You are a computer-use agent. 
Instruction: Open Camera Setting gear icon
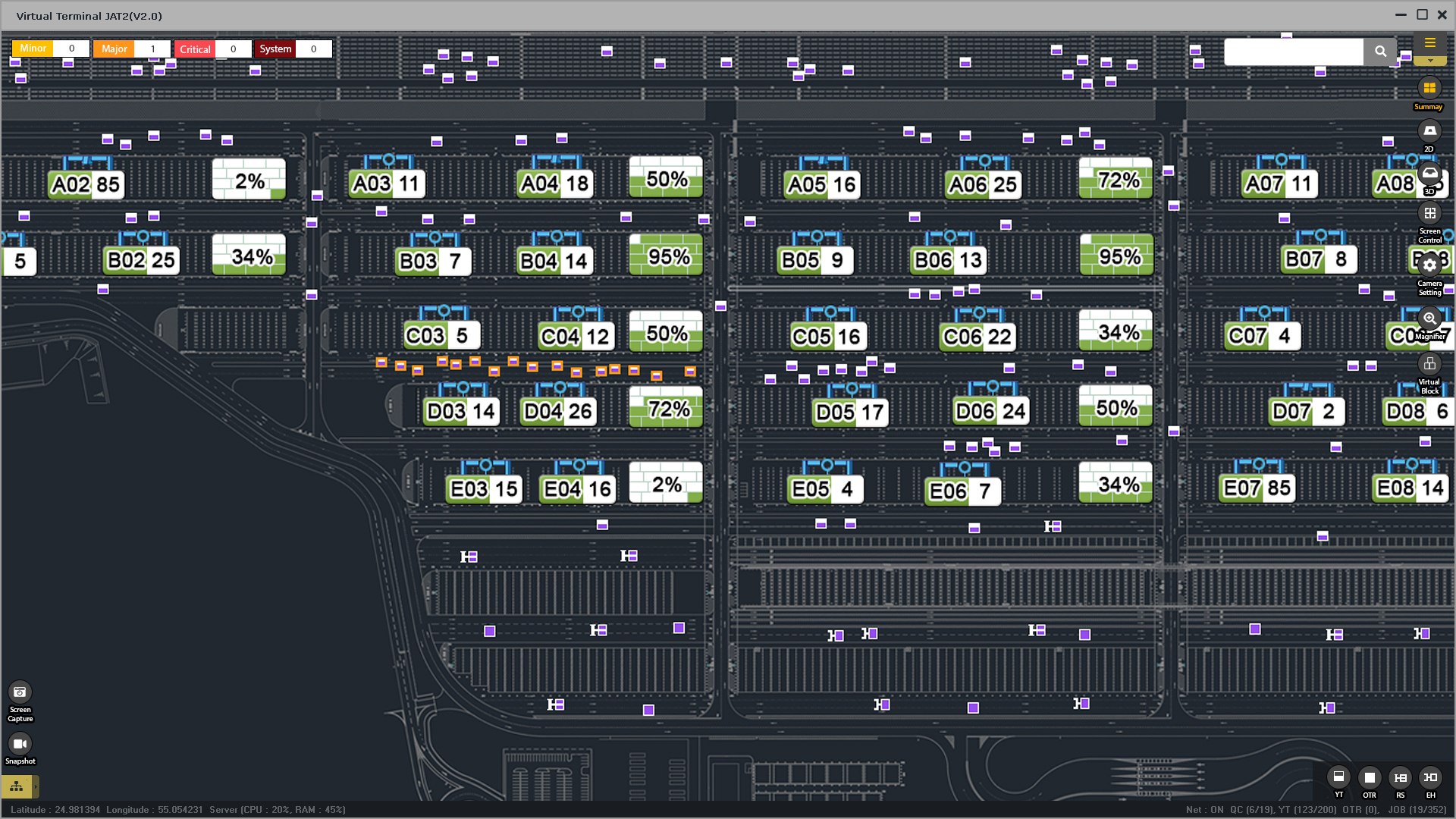(x=1429, y=265)
